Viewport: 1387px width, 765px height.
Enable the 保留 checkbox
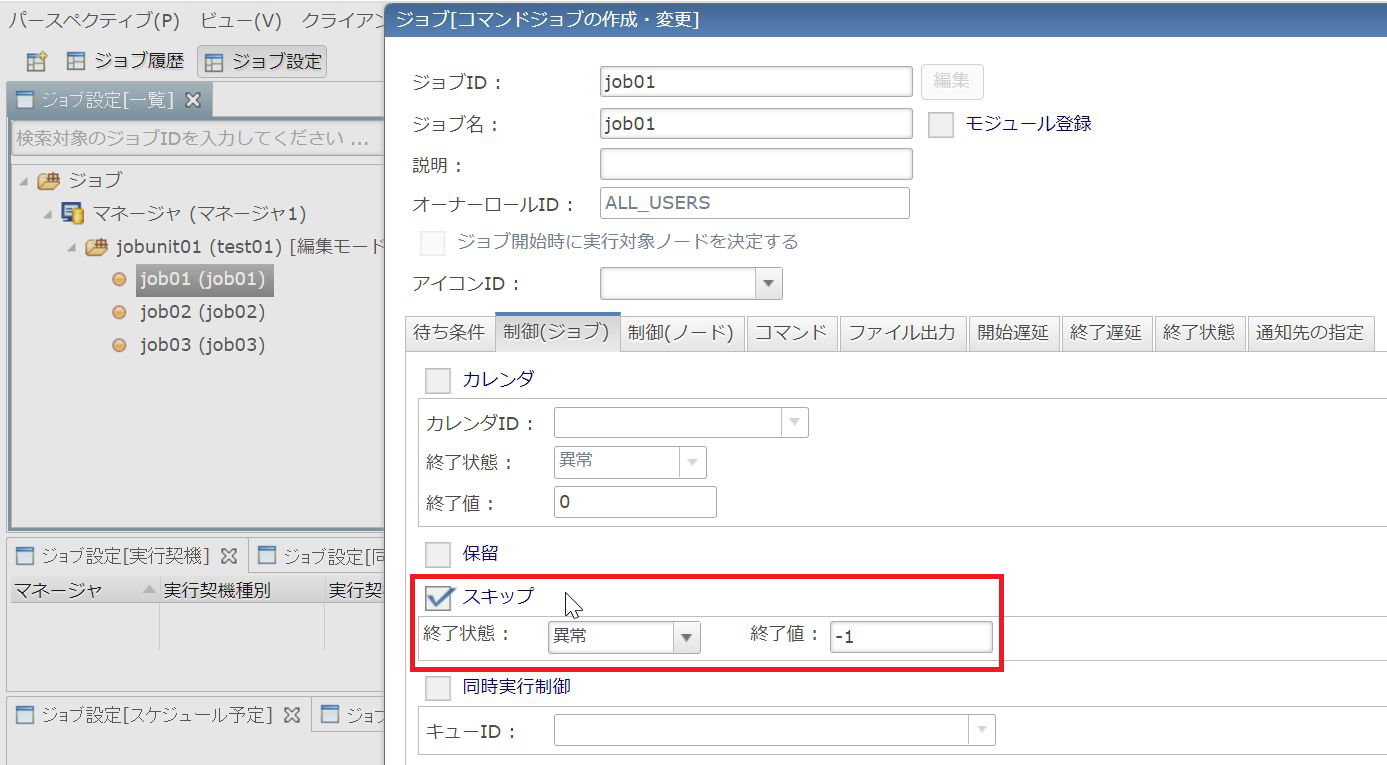click(x=438, y=554)
